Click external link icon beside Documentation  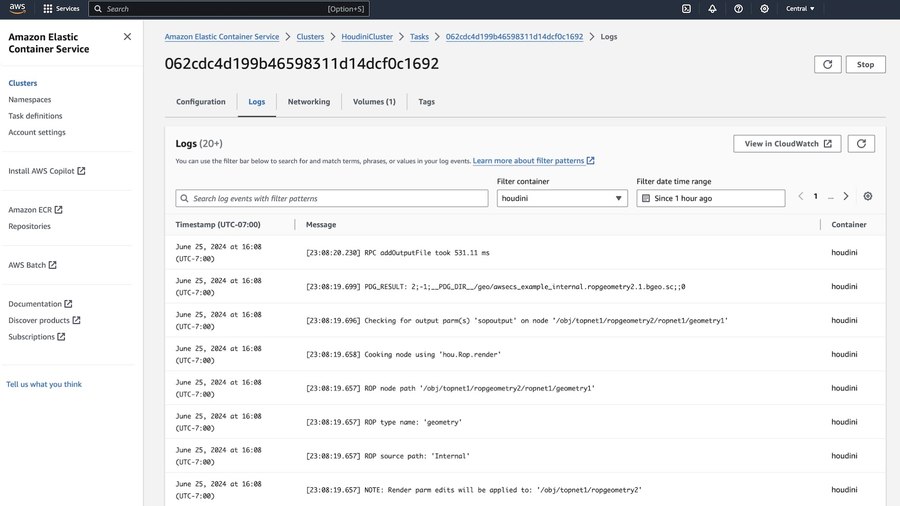point(68,304)
